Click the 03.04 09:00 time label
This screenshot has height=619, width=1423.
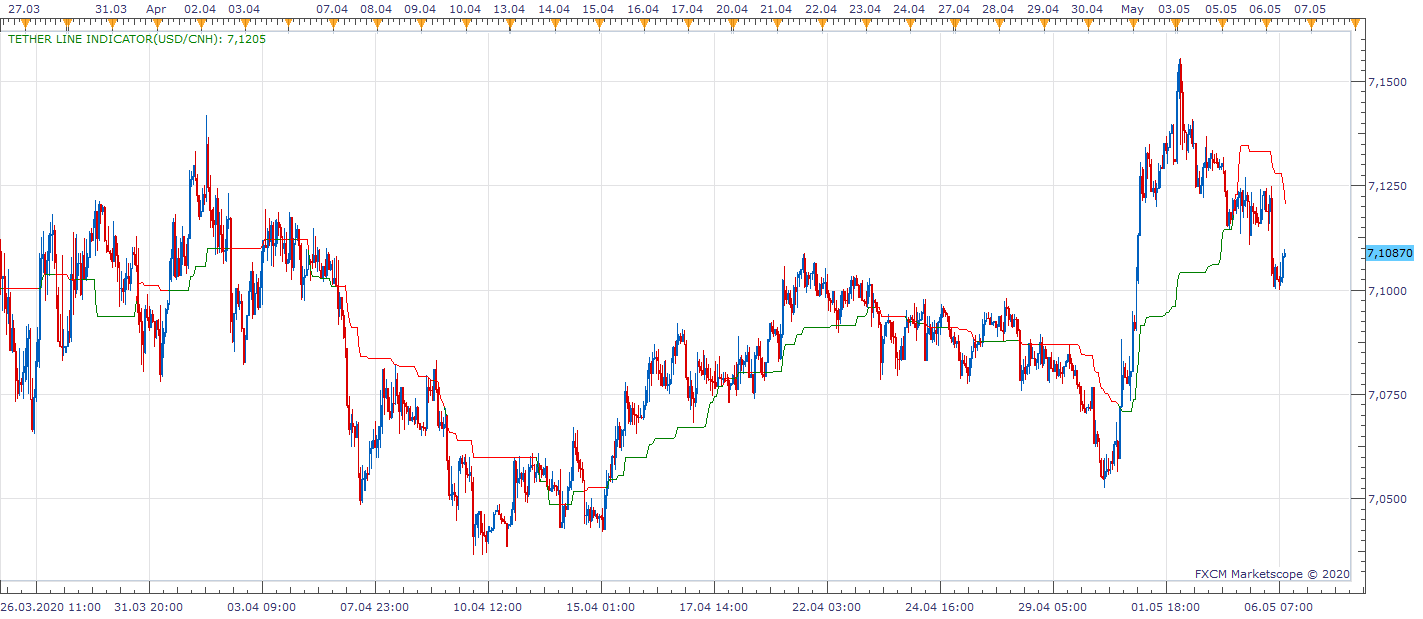point(261,606)
